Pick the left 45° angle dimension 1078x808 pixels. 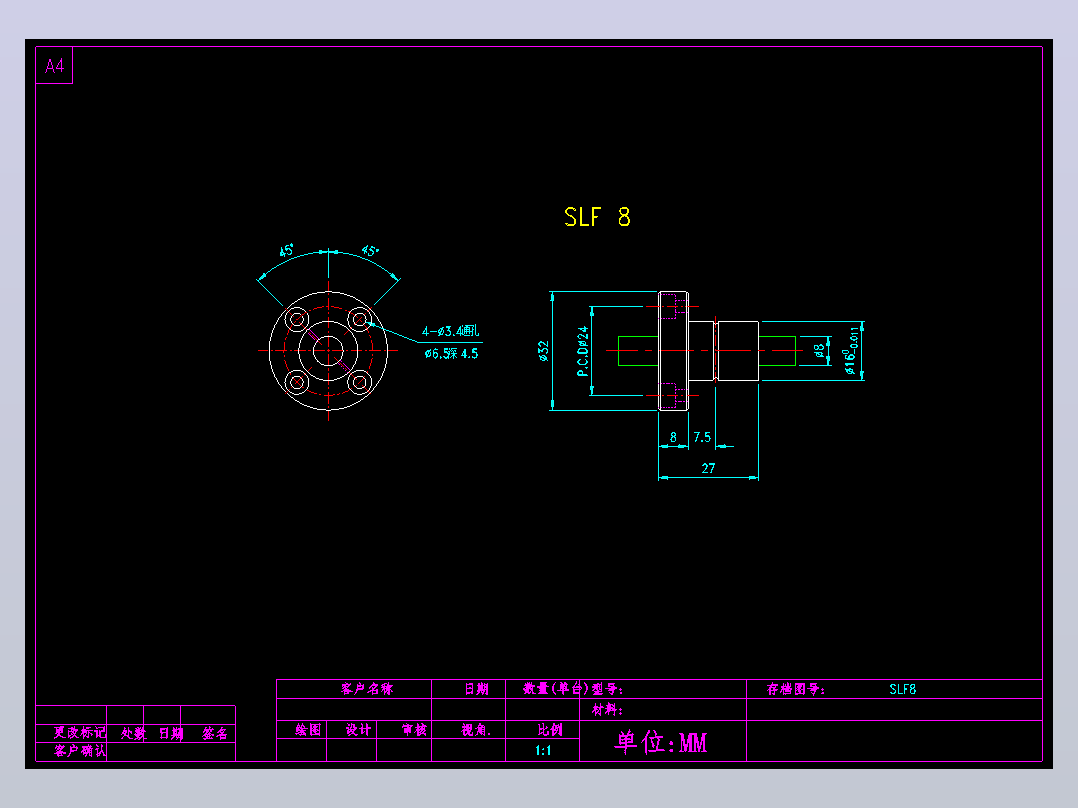(x=287, y=250)
